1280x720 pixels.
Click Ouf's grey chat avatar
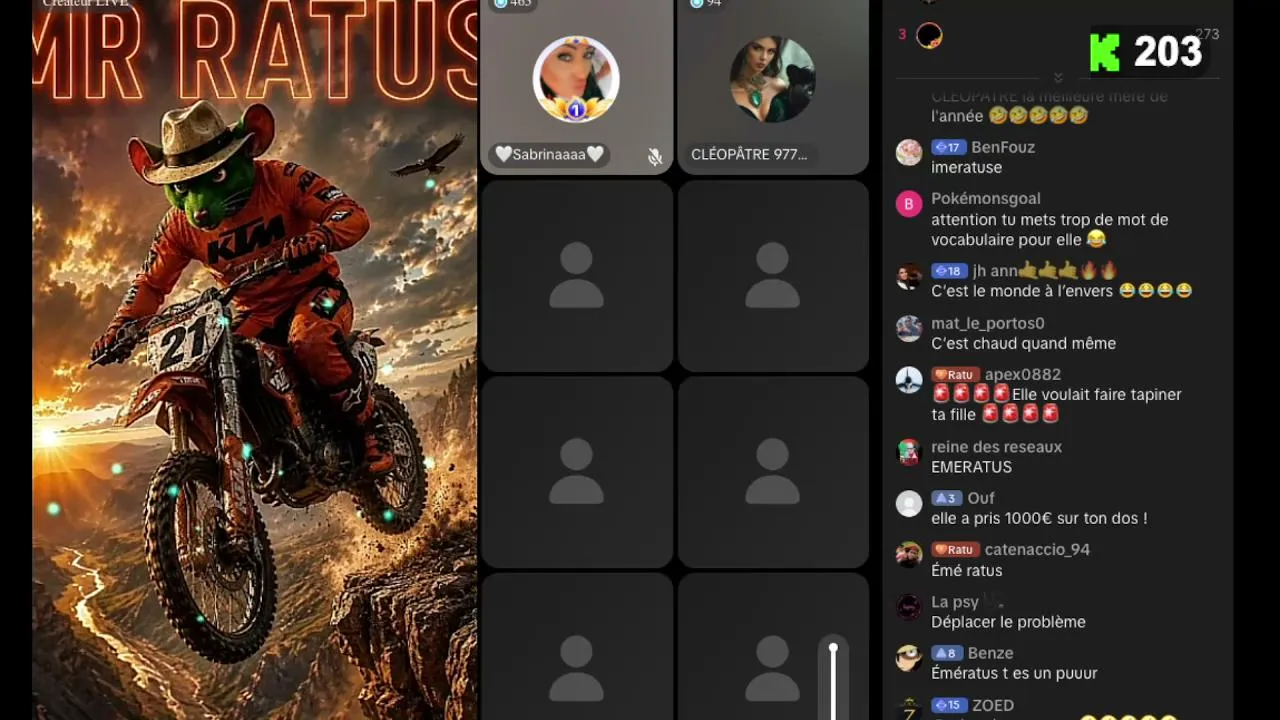click(x=909, y=503)
